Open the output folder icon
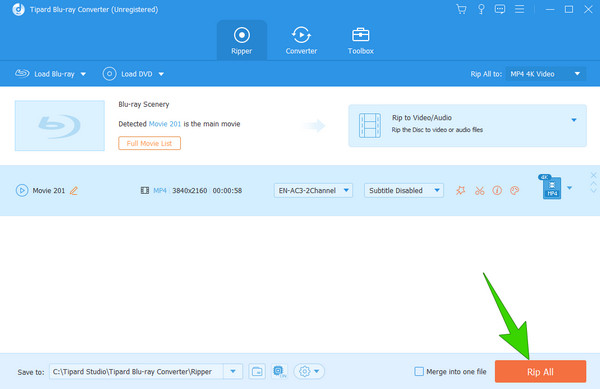This screenshot has height=389, width=600. [x=257, y=371]
